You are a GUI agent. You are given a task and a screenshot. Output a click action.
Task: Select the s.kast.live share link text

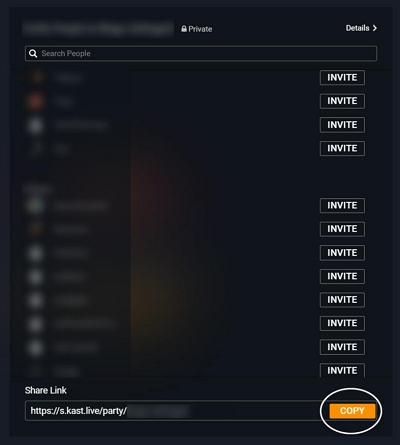[x=78, y=411]
